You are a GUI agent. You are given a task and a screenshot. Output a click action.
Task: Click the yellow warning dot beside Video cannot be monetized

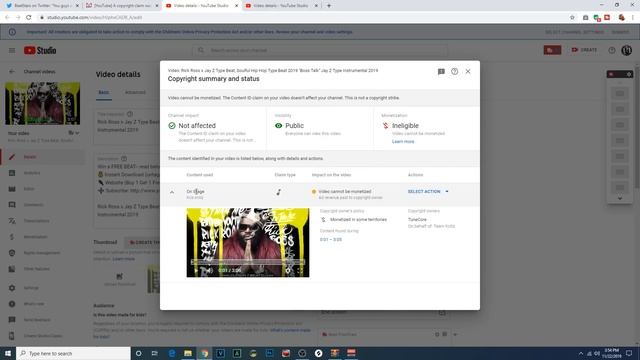click(313, 192)
